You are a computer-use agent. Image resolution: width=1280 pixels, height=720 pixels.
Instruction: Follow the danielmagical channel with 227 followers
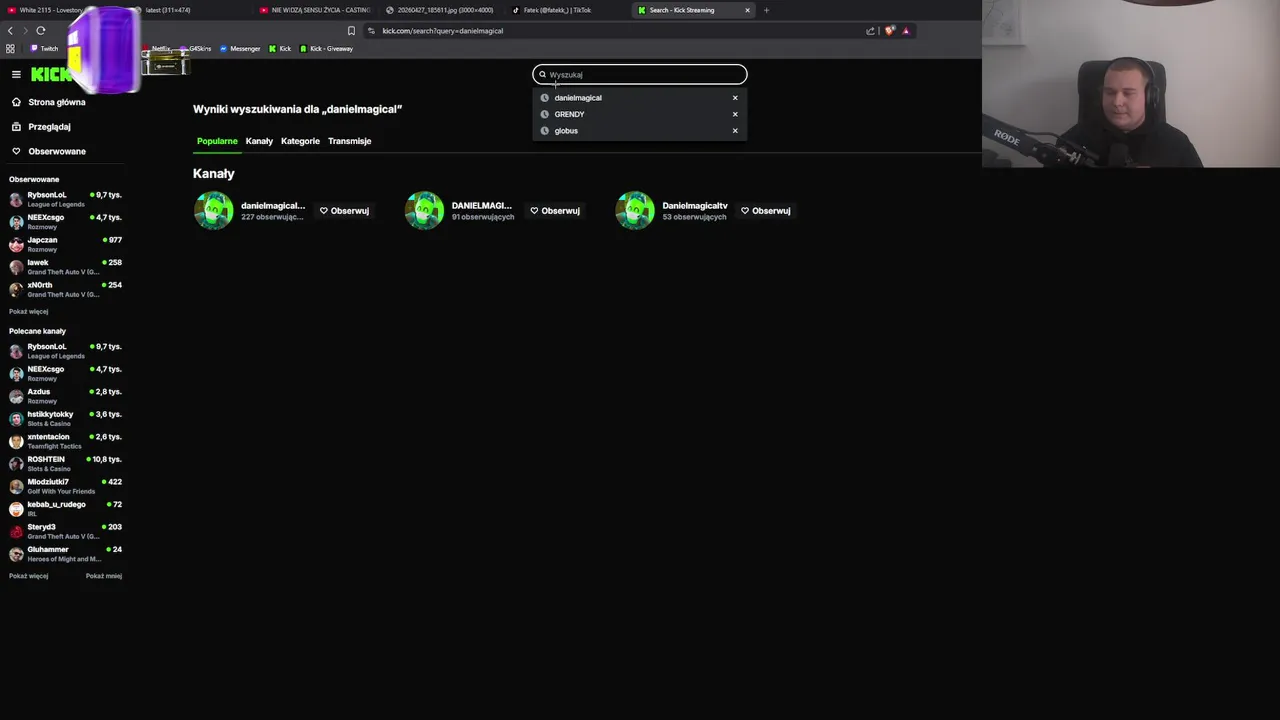(344, 211)
